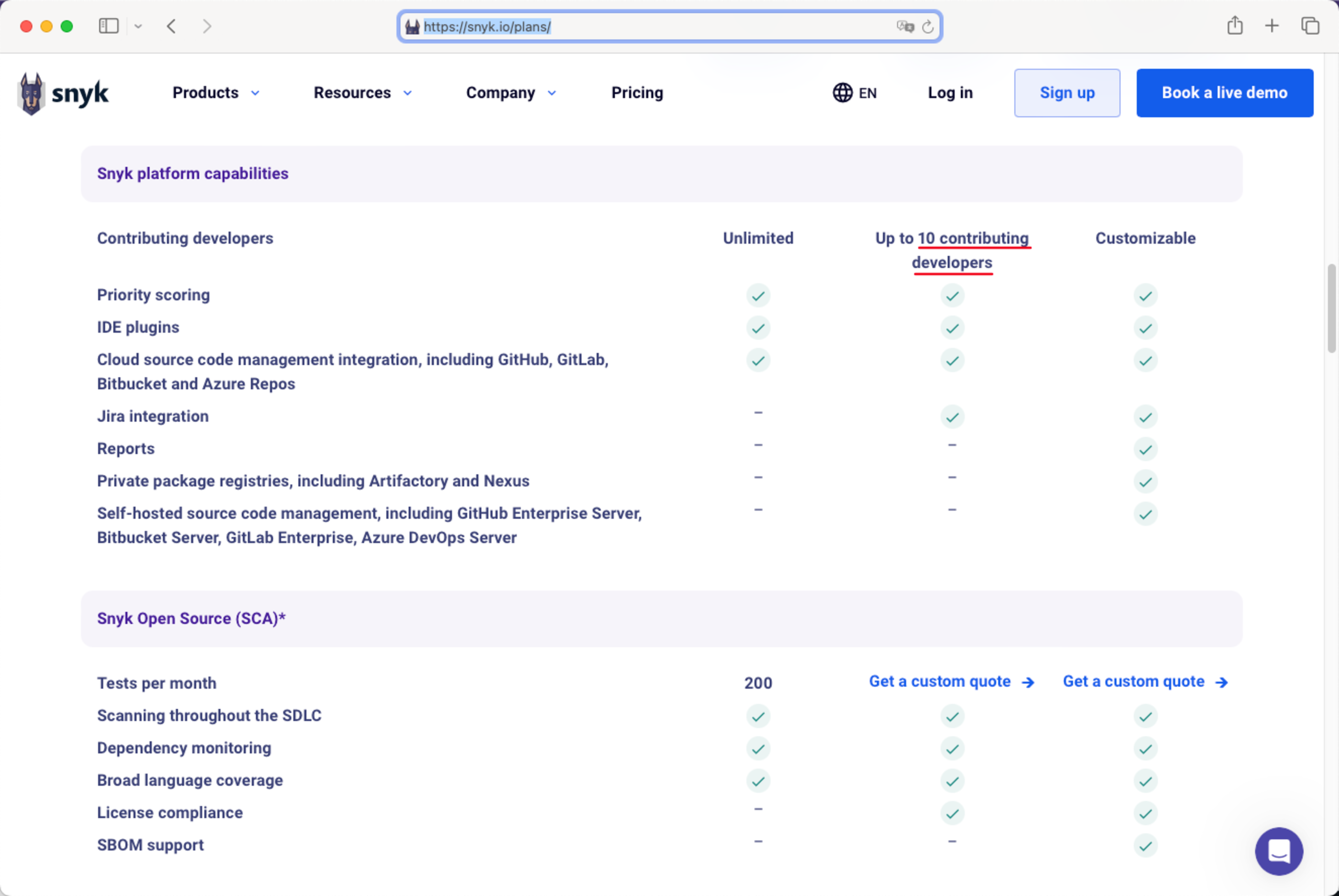Click License compliance checkmark in middle column
Image resolution: width=1339 pixels, height=896 pixels.
[x=953, y=814]
